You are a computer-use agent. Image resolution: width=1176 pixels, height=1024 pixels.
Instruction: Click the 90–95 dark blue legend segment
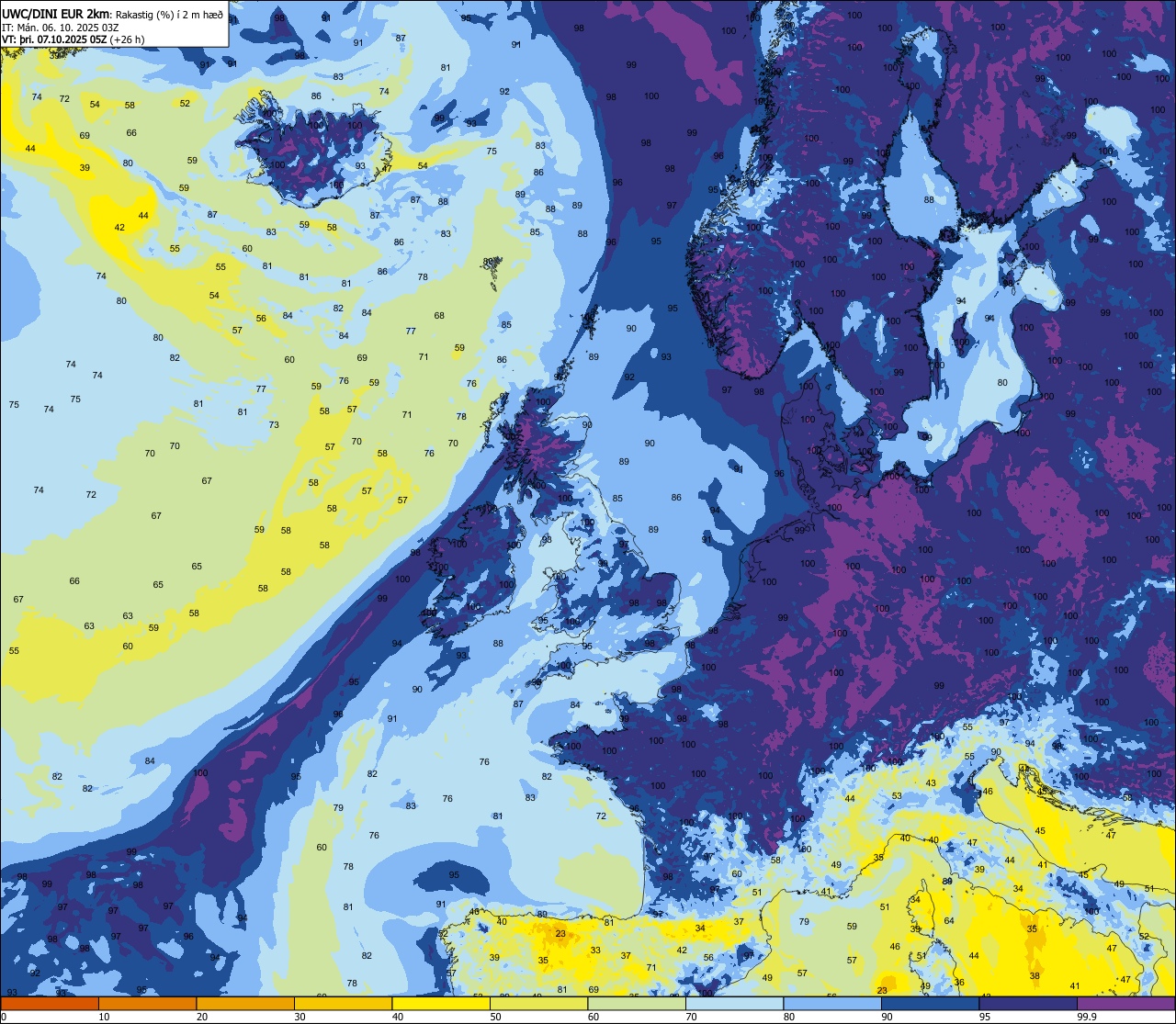pyautogui.click(x=931, y=1003)
